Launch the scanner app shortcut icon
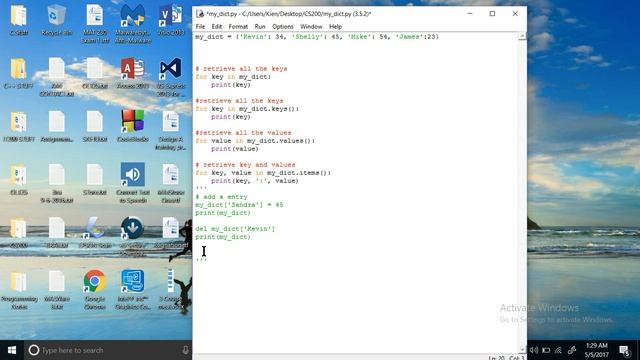Viewport: 640px width, 360px height. point(95,233)
